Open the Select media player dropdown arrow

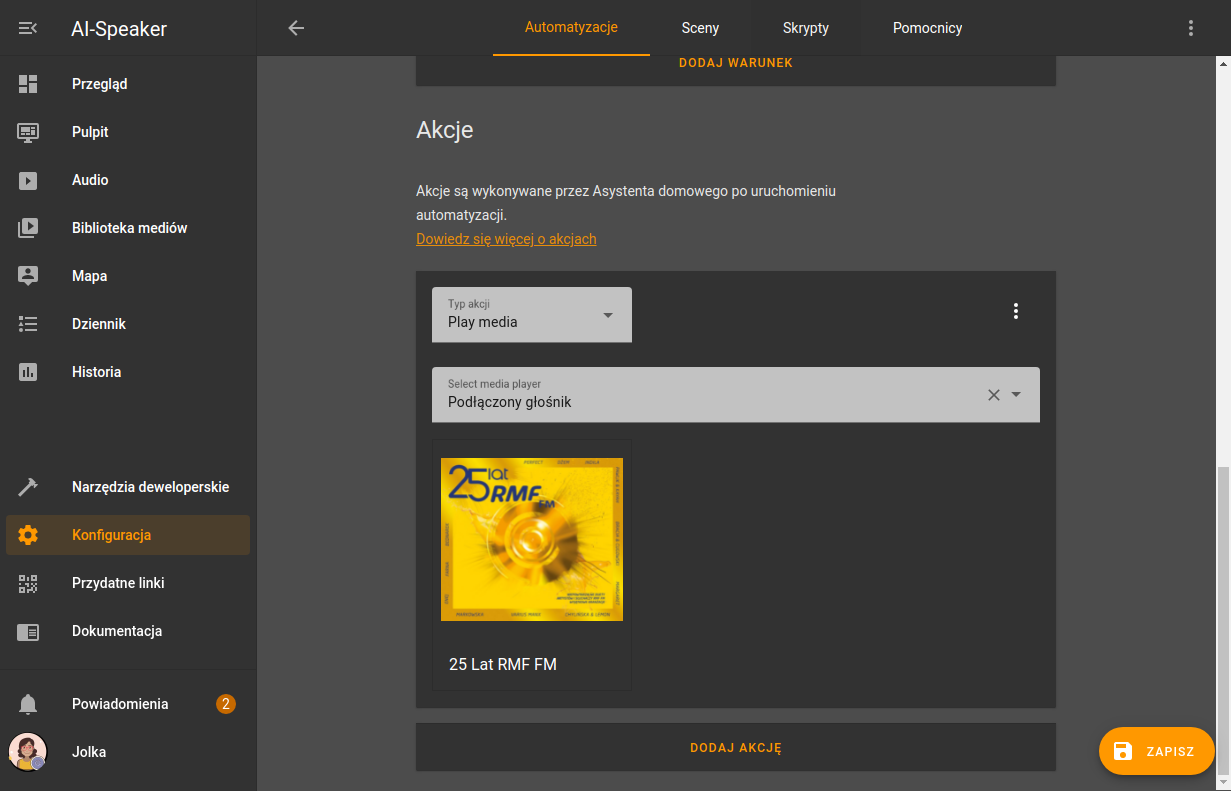pyautogui.click(x=1016, y=394)
